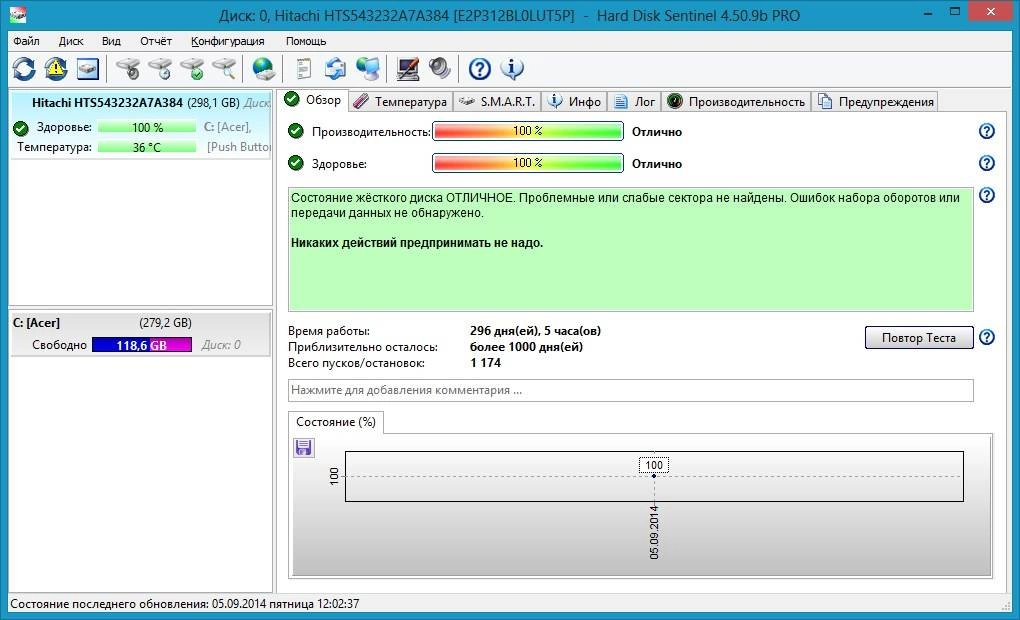Click the left-panel Здоровье 100 % green bar
Screen dimensions: 1020x620
coord(147,128)
